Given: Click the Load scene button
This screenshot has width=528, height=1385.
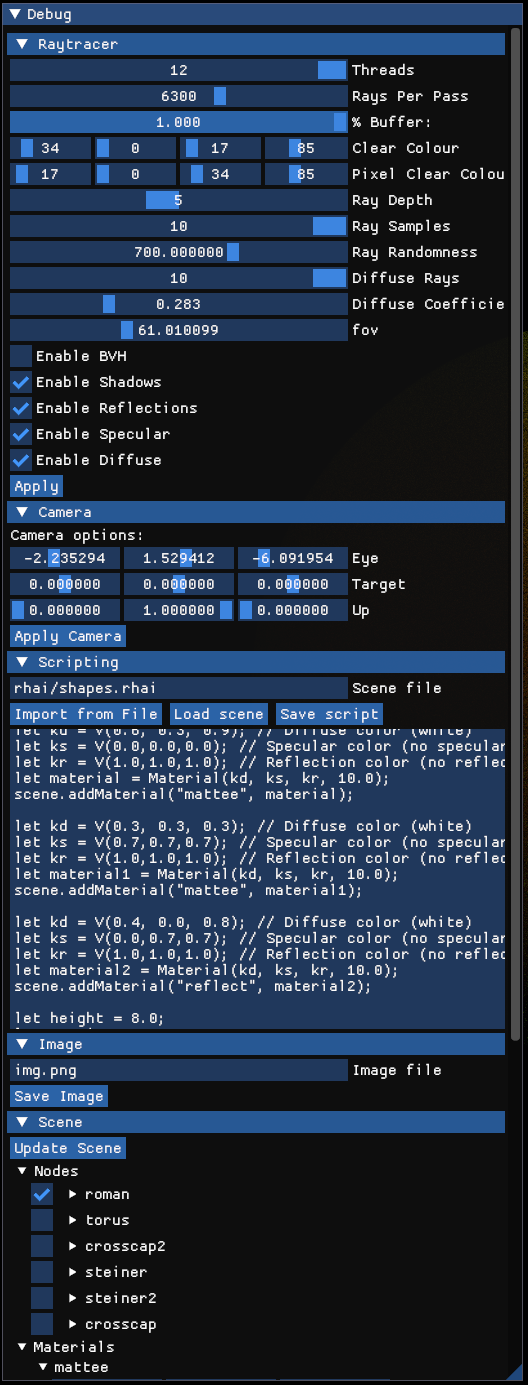Looking at the screenshot, I should tap(219, 714).
